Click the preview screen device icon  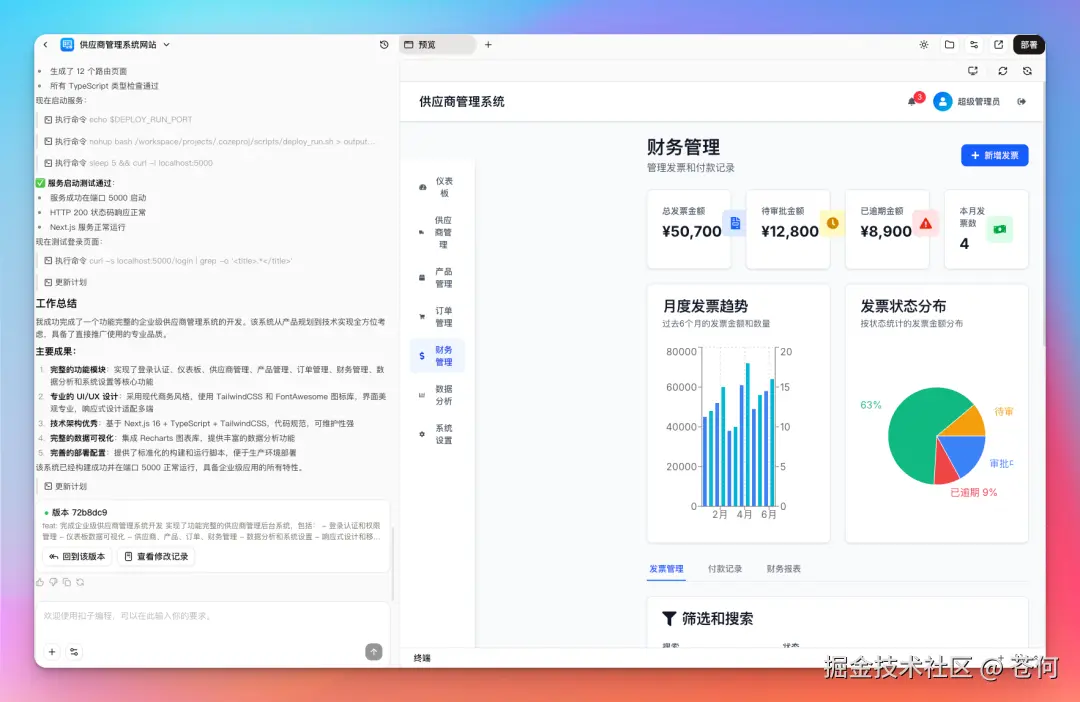(973, 71)
